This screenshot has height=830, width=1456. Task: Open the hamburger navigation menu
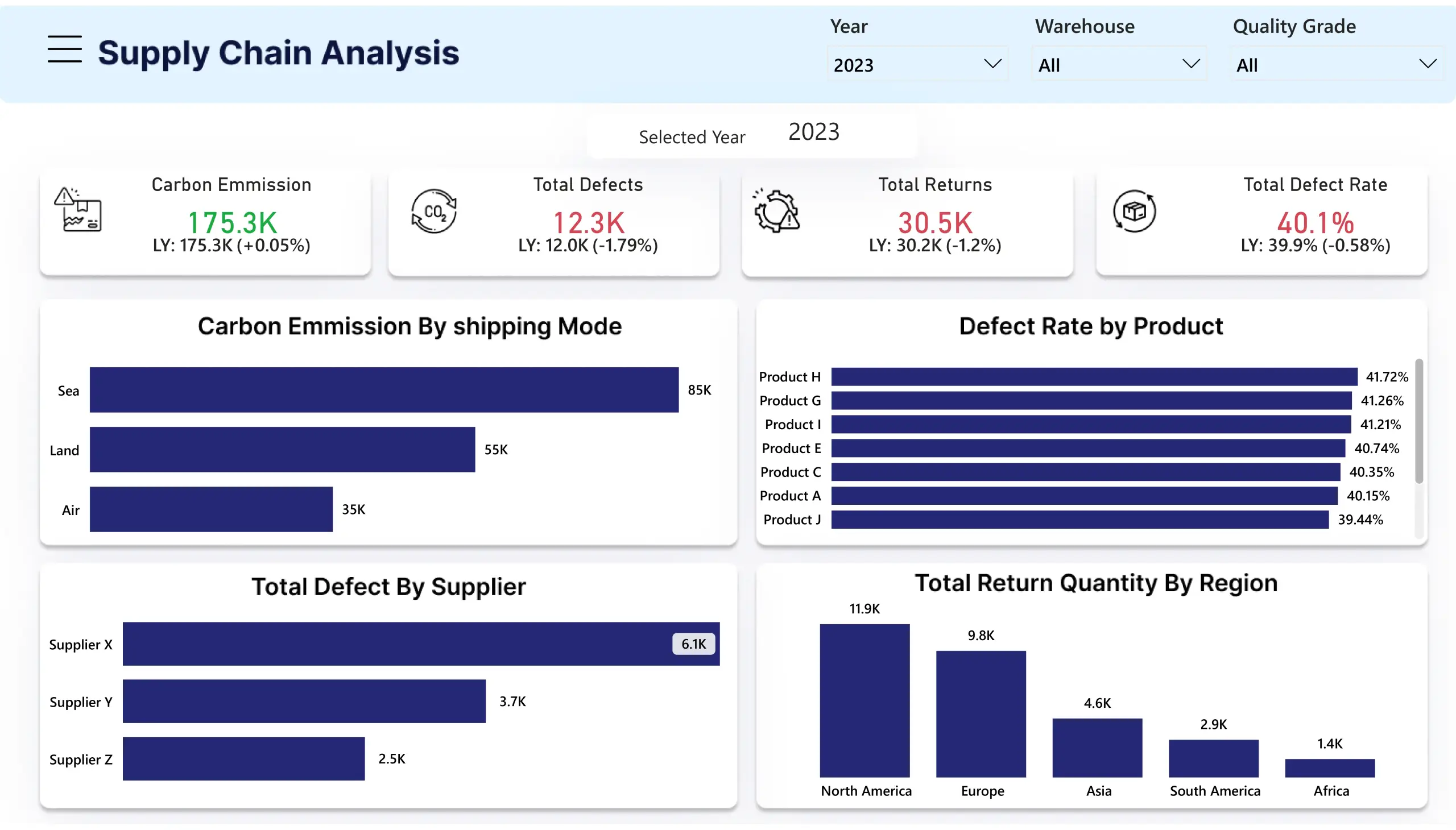click(64, 50)
